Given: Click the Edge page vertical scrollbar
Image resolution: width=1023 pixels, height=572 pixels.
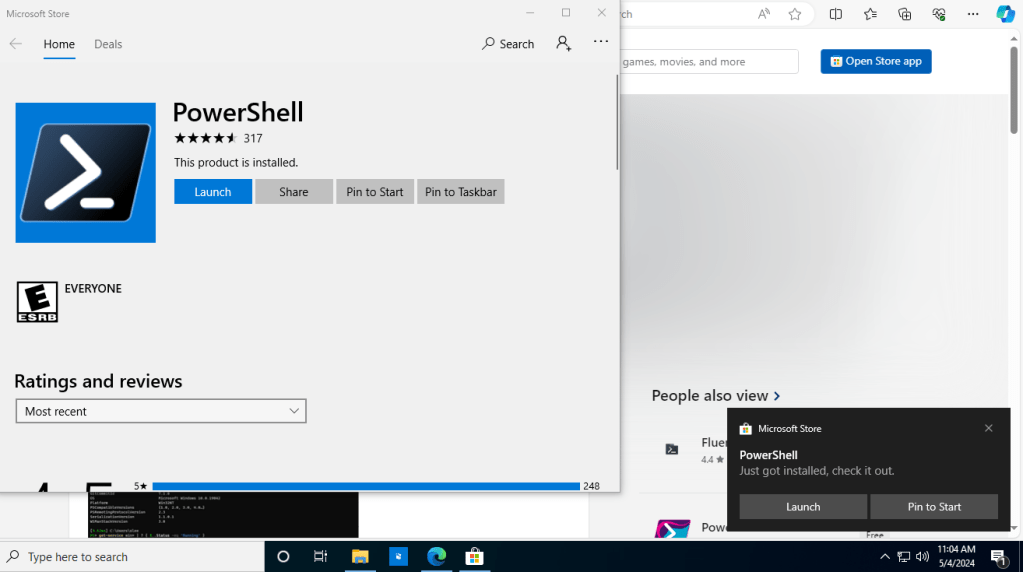Looking at the screenshot, I should (1014, 90).
